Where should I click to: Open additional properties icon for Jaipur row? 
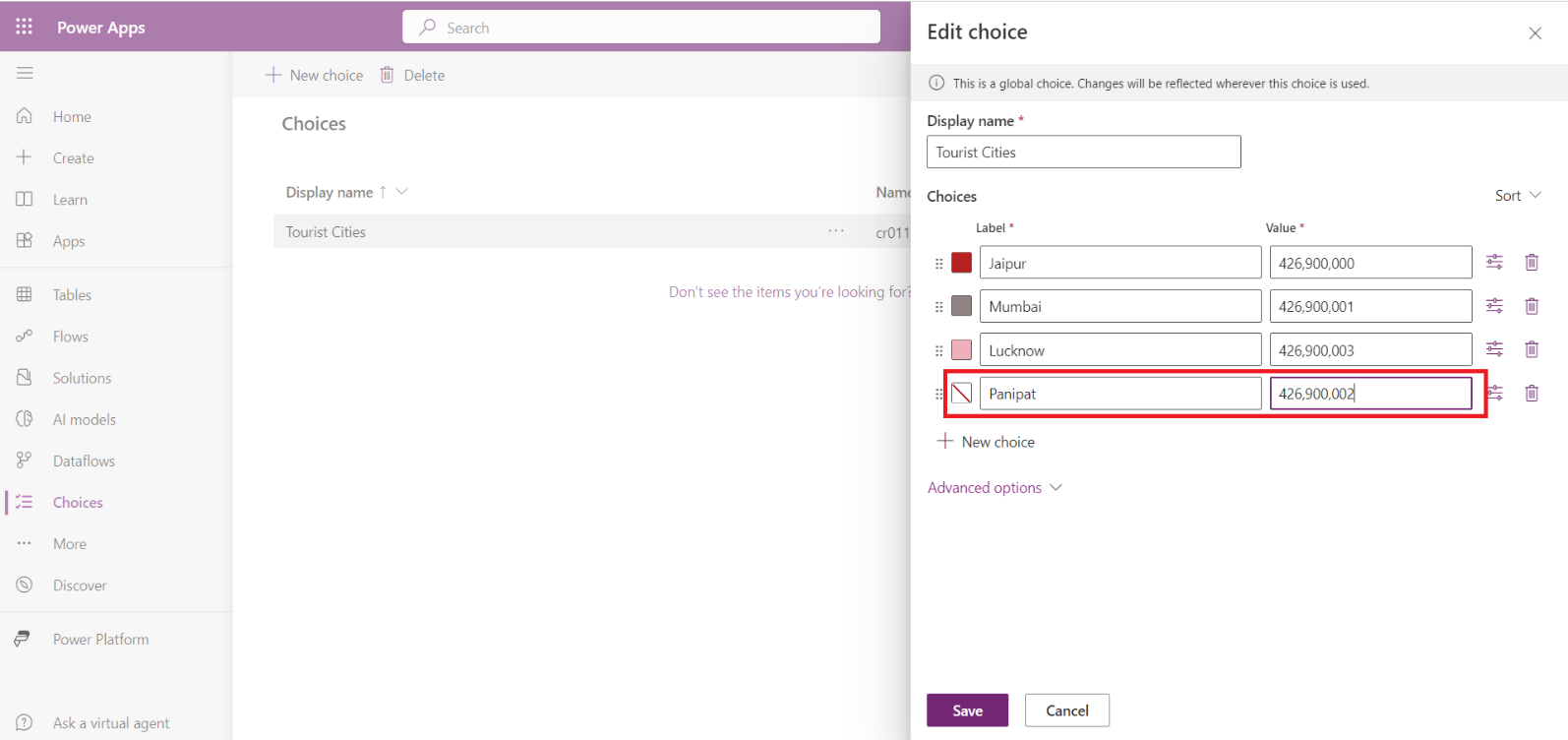tap(1494, 263)
